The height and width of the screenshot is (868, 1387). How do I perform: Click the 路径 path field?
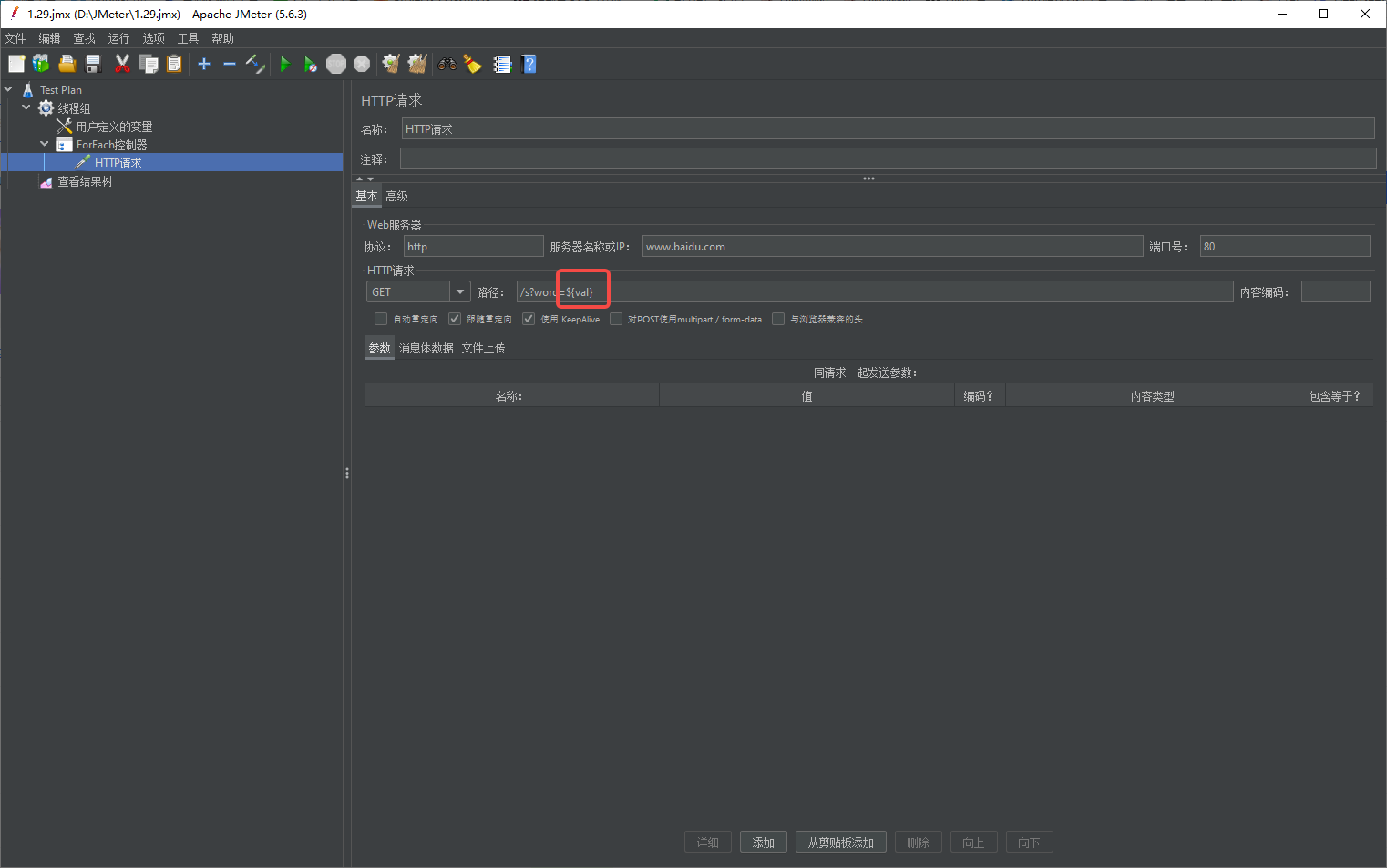click(x=875, y=291)
